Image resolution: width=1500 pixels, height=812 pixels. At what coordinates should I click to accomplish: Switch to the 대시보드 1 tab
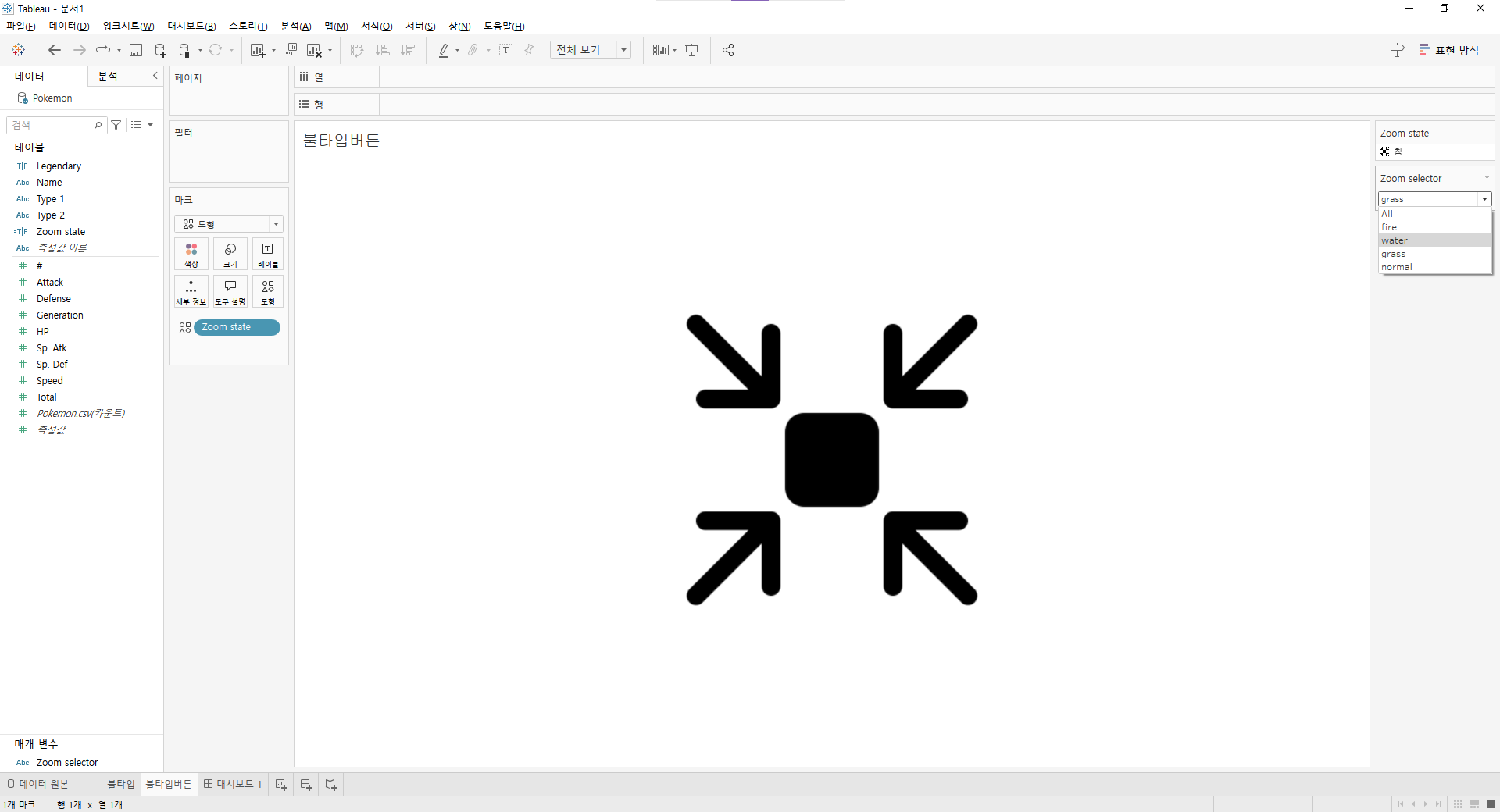coord(233,784)
